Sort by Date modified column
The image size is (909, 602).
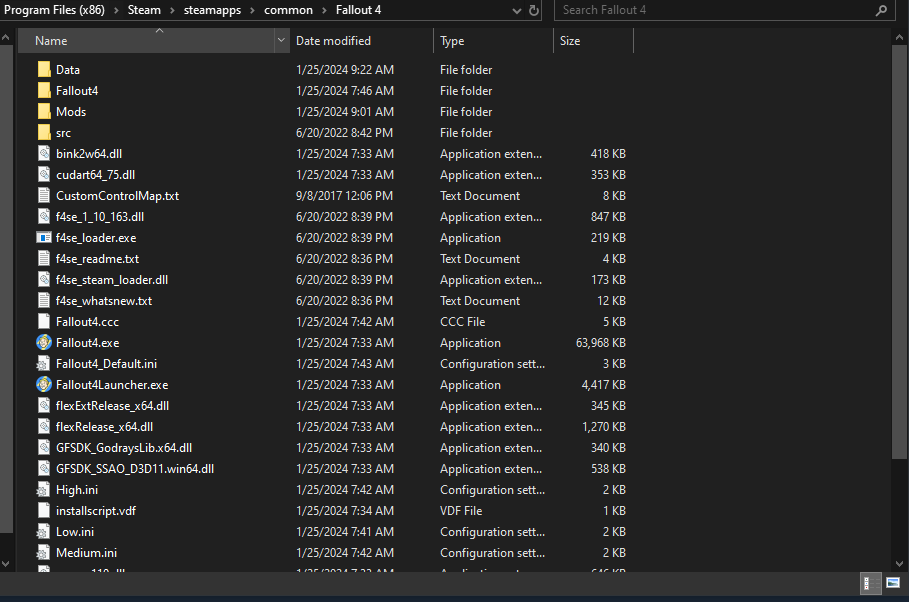pyautogui.click(x=361, y=41)
